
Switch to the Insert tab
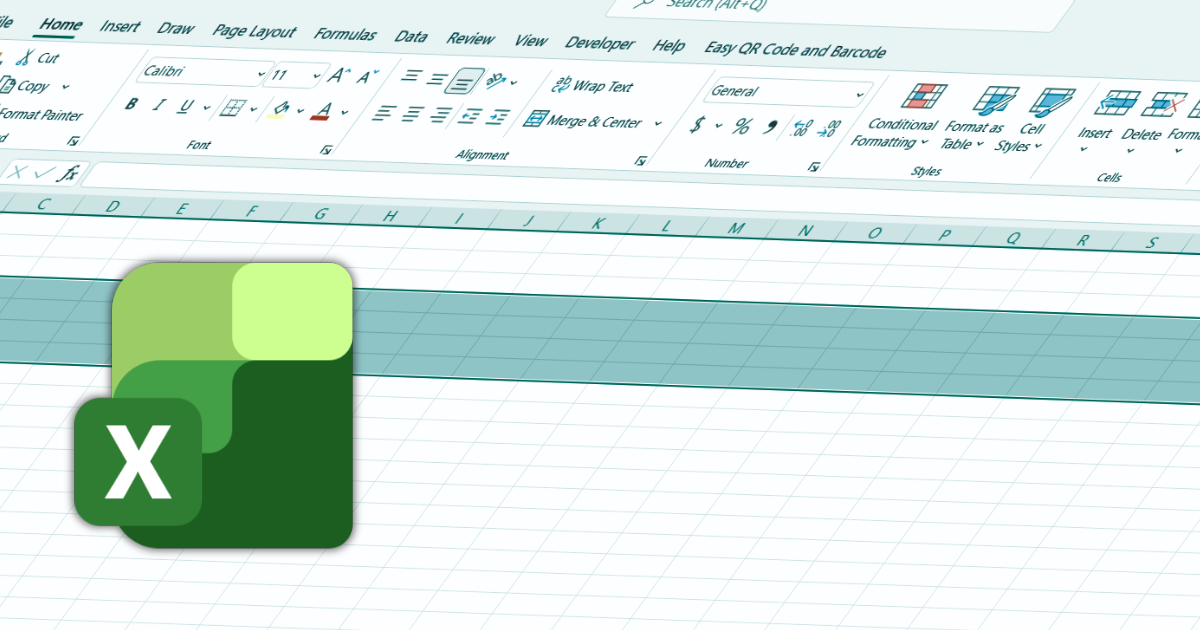click(x=120, y=27)
